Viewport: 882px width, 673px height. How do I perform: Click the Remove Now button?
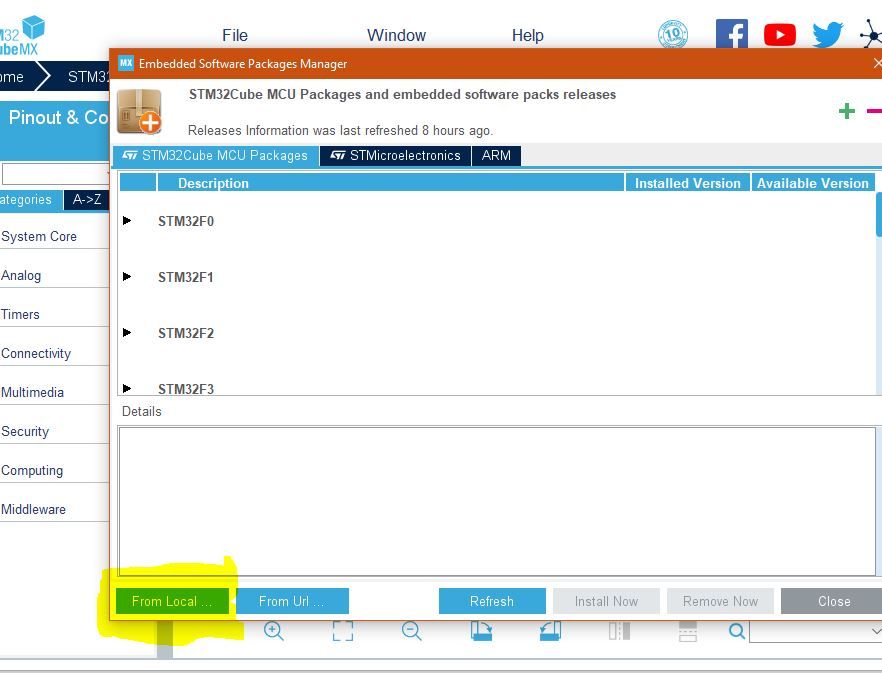(x=721, y=601)
